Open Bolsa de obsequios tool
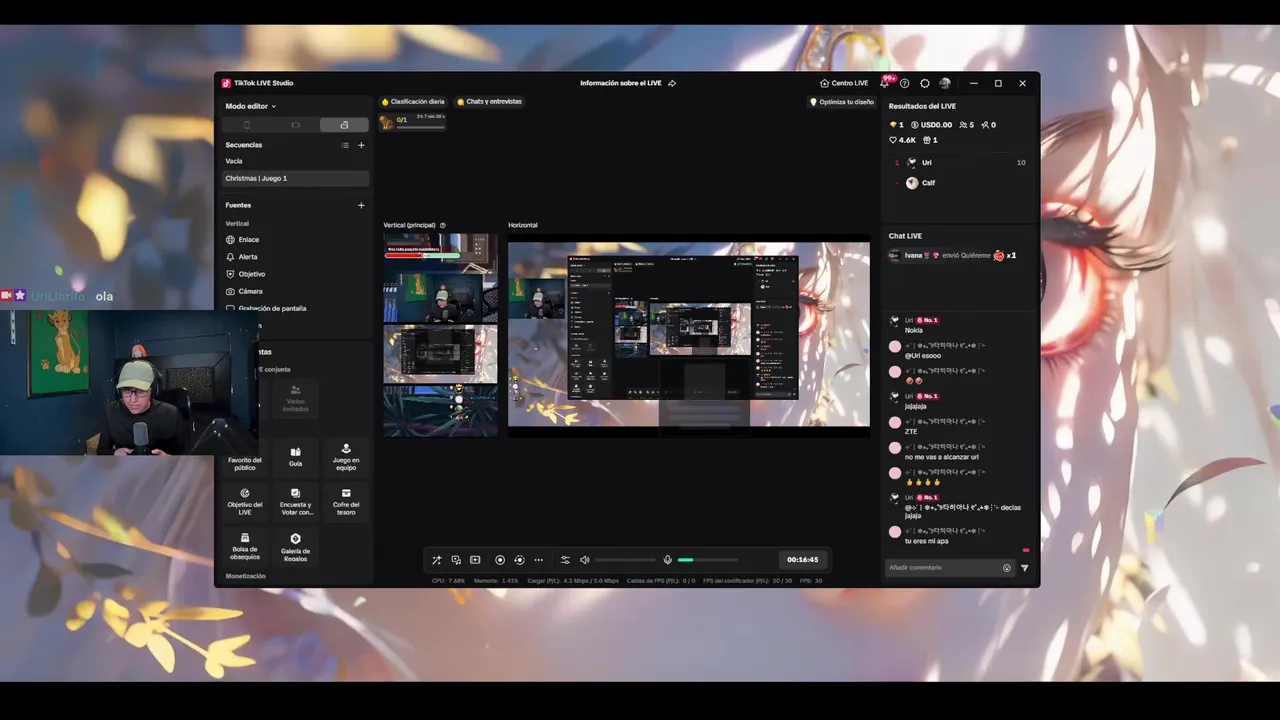 tap(245, 546)
